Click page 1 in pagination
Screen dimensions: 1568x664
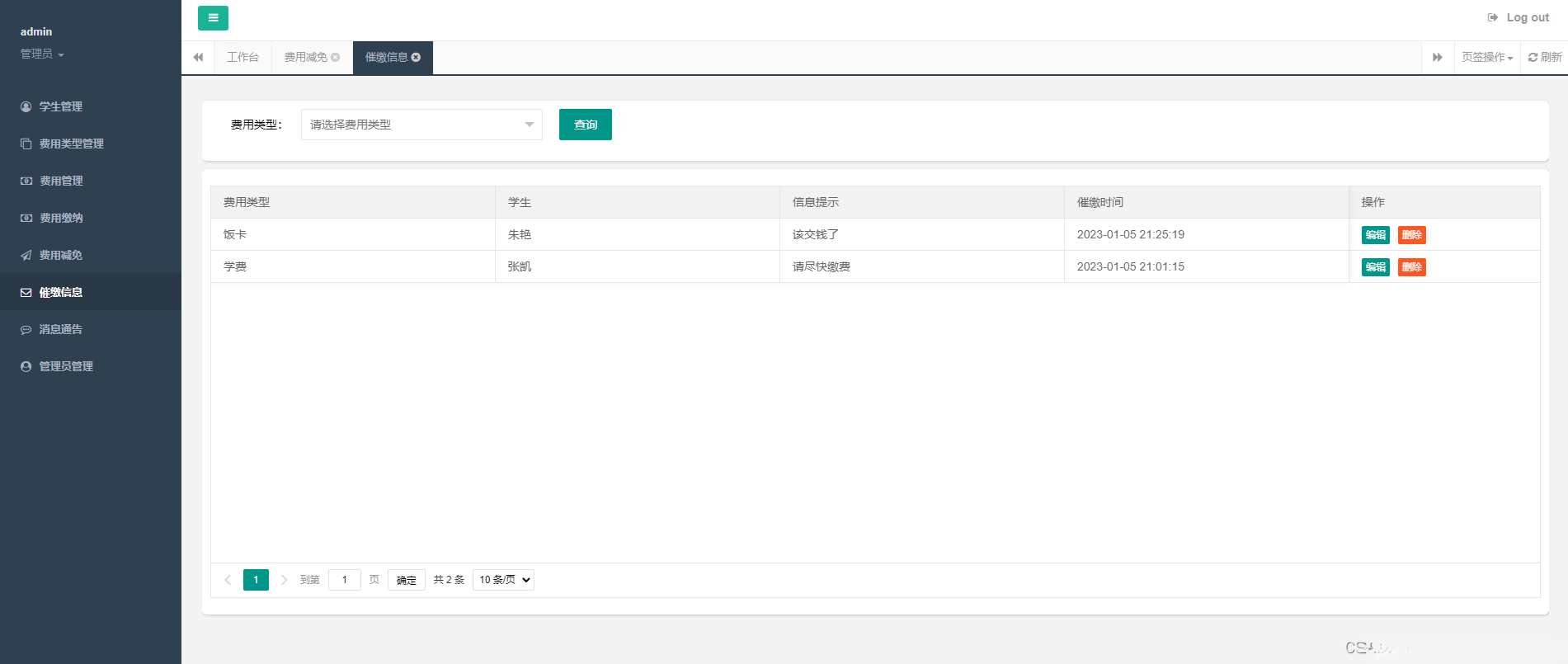[256, 580]
